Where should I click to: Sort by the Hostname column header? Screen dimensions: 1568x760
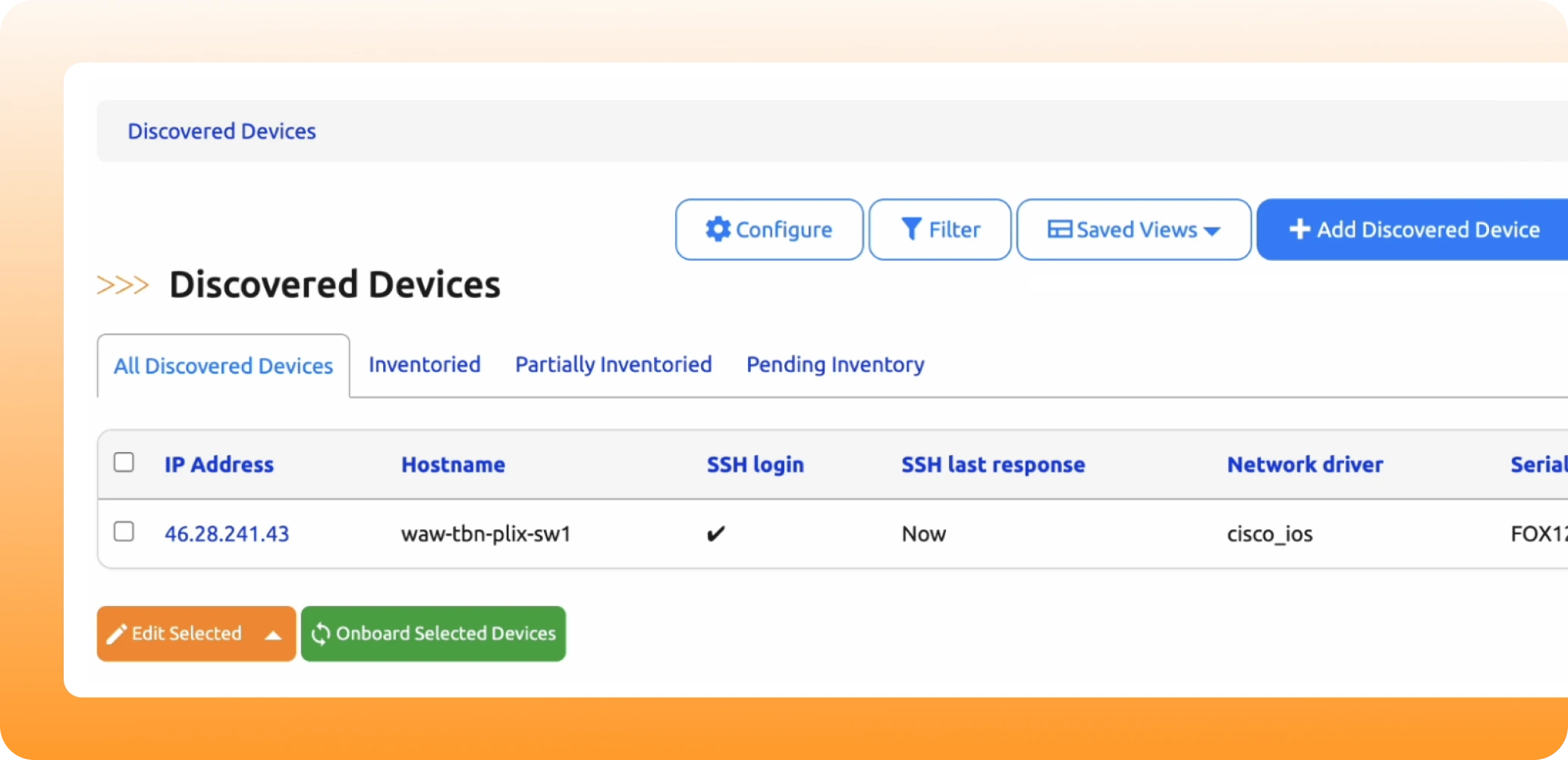453,464
